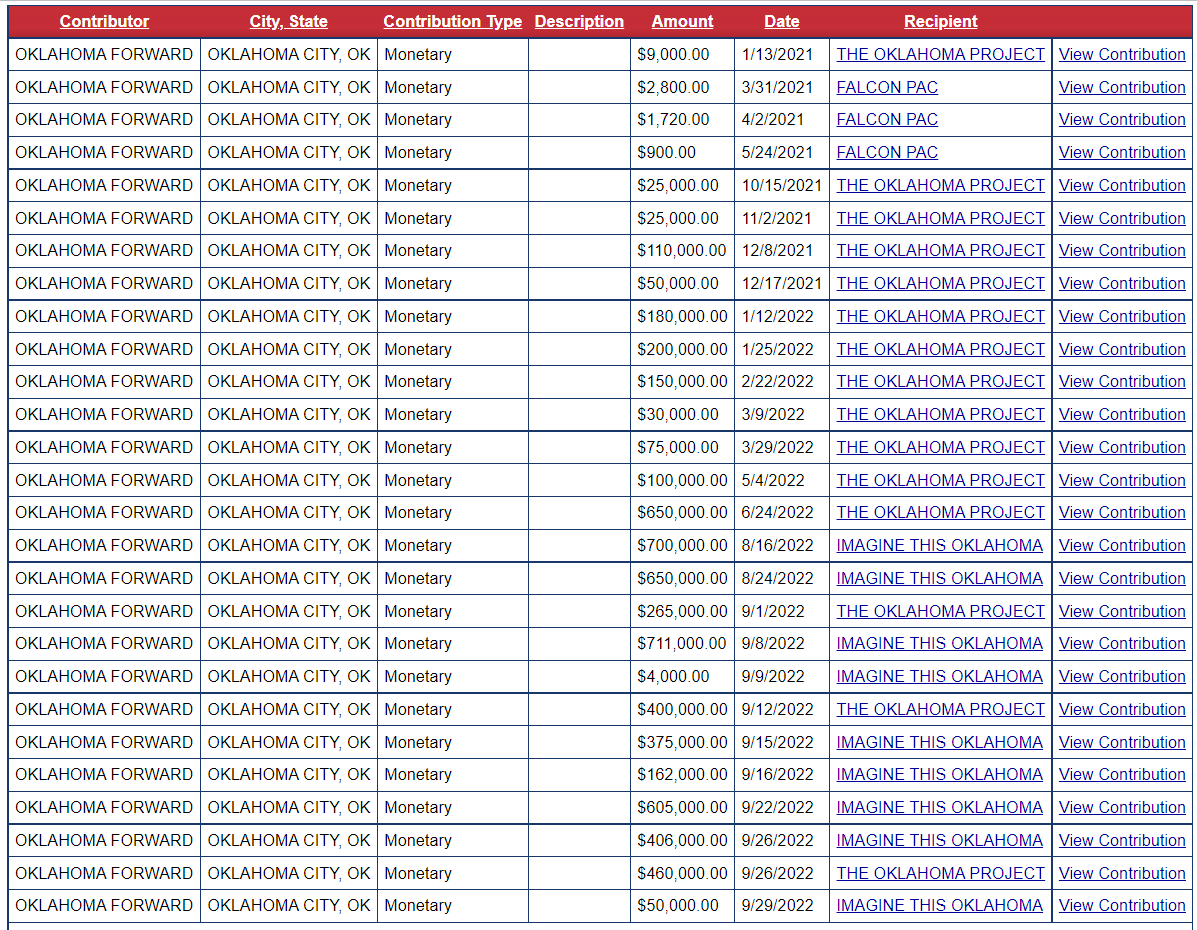Viewport: 1197px width, 930px height.
Task: View Contribution for the $110,000.00 row
Action: coord(1122,250)
